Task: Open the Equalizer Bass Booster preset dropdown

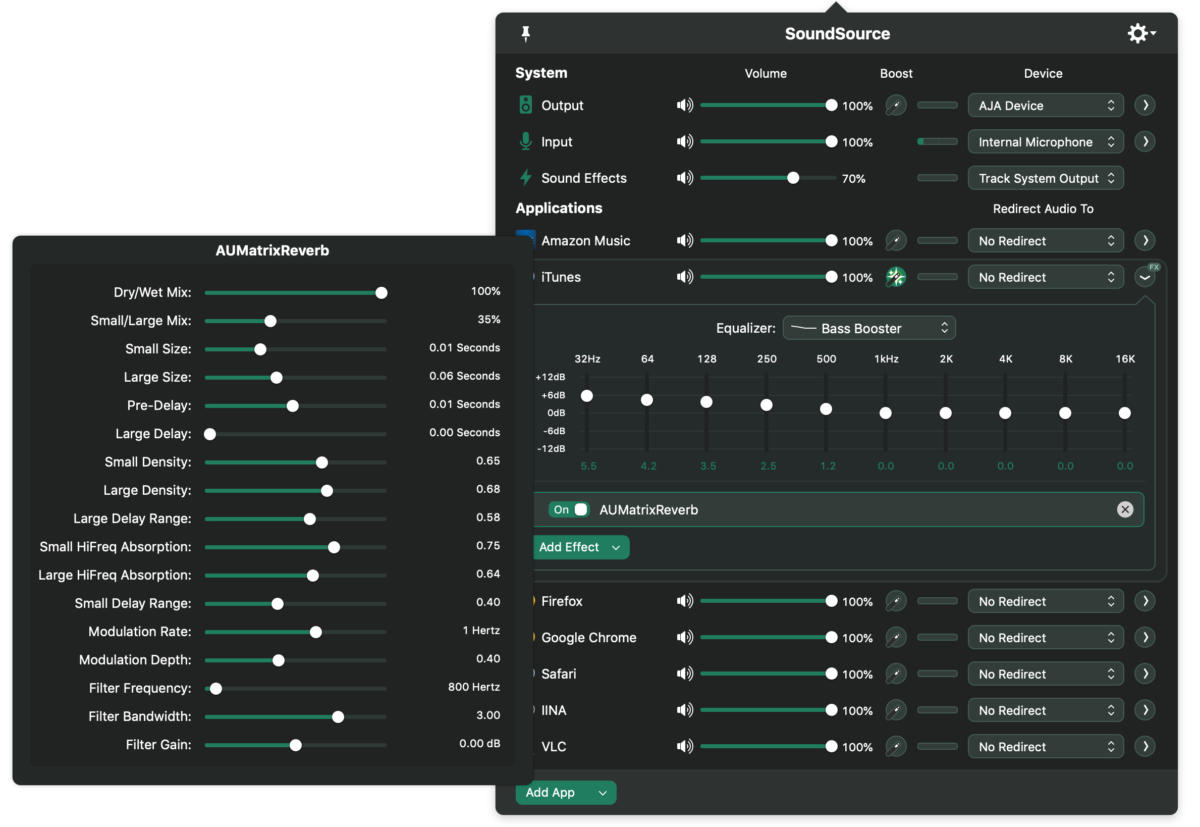Action: point(868,328)
